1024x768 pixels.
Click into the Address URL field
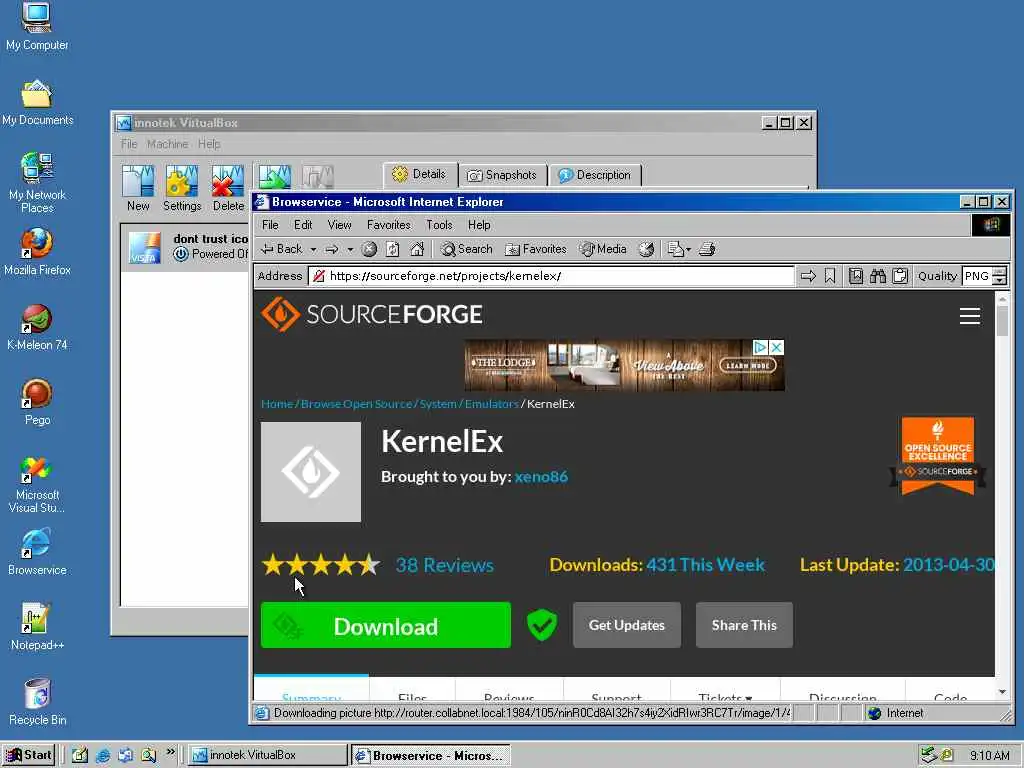tap(552, 276)
